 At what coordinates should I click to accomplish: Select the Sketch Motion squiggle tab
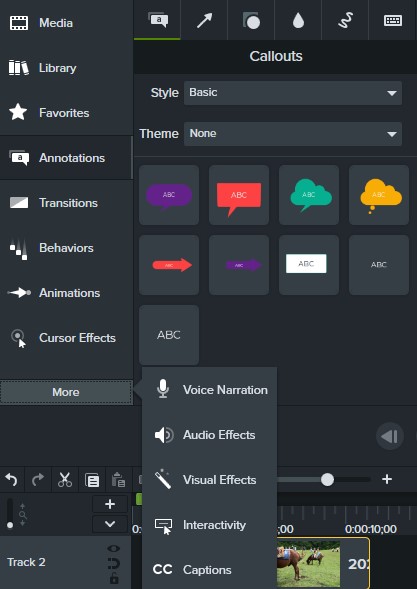[345, 20]
